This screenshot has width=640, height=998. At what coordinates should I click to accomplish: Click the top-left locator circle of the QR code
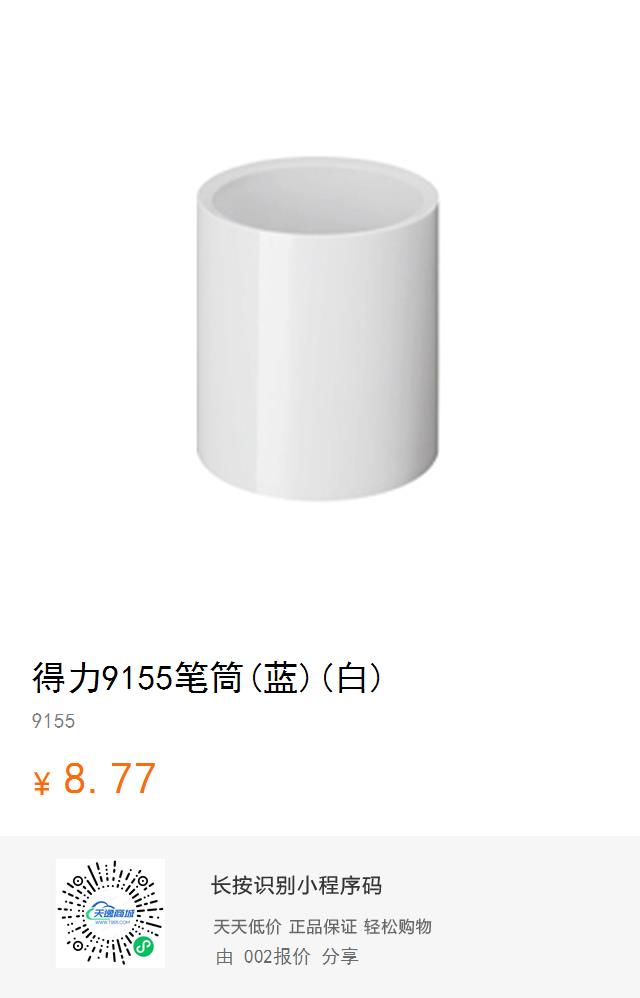click(x=78, y=882)
